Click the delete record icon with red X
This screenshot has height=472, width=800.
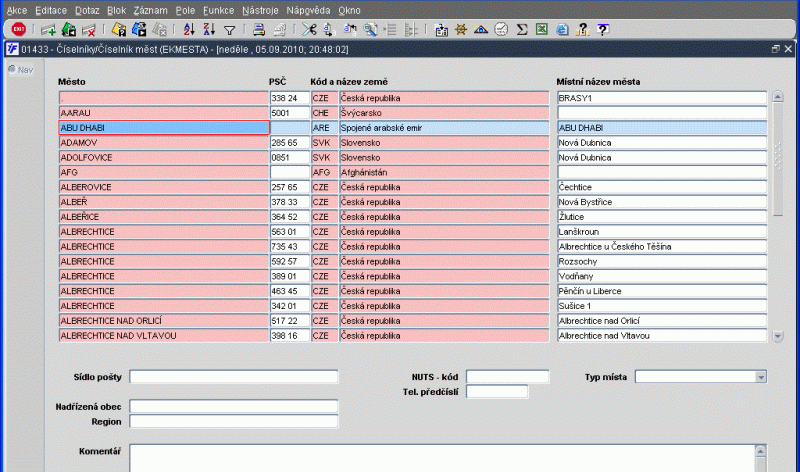tap(89, 30)
